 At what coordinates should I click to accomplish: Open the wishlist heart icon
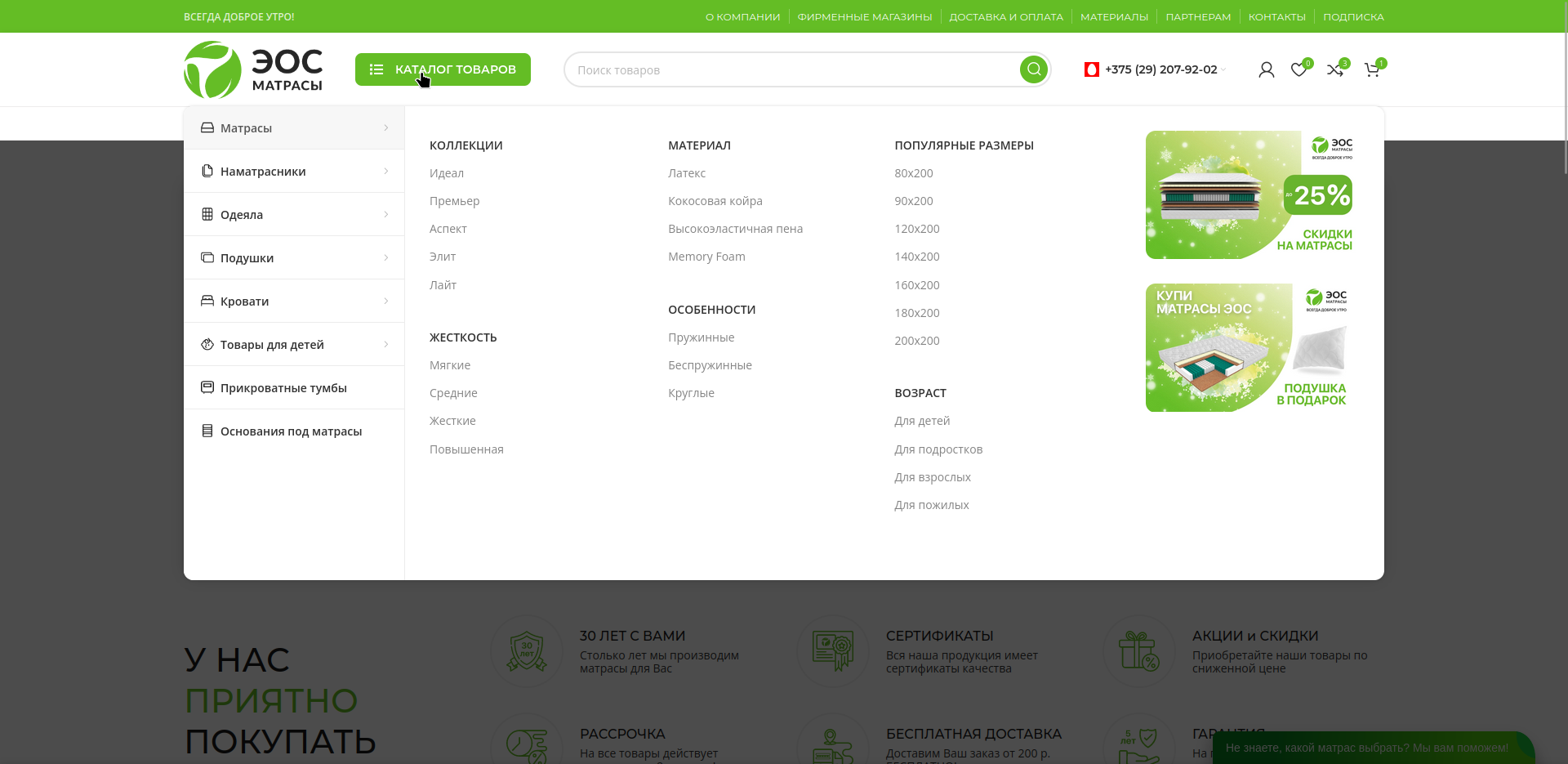pos(1298,70)
